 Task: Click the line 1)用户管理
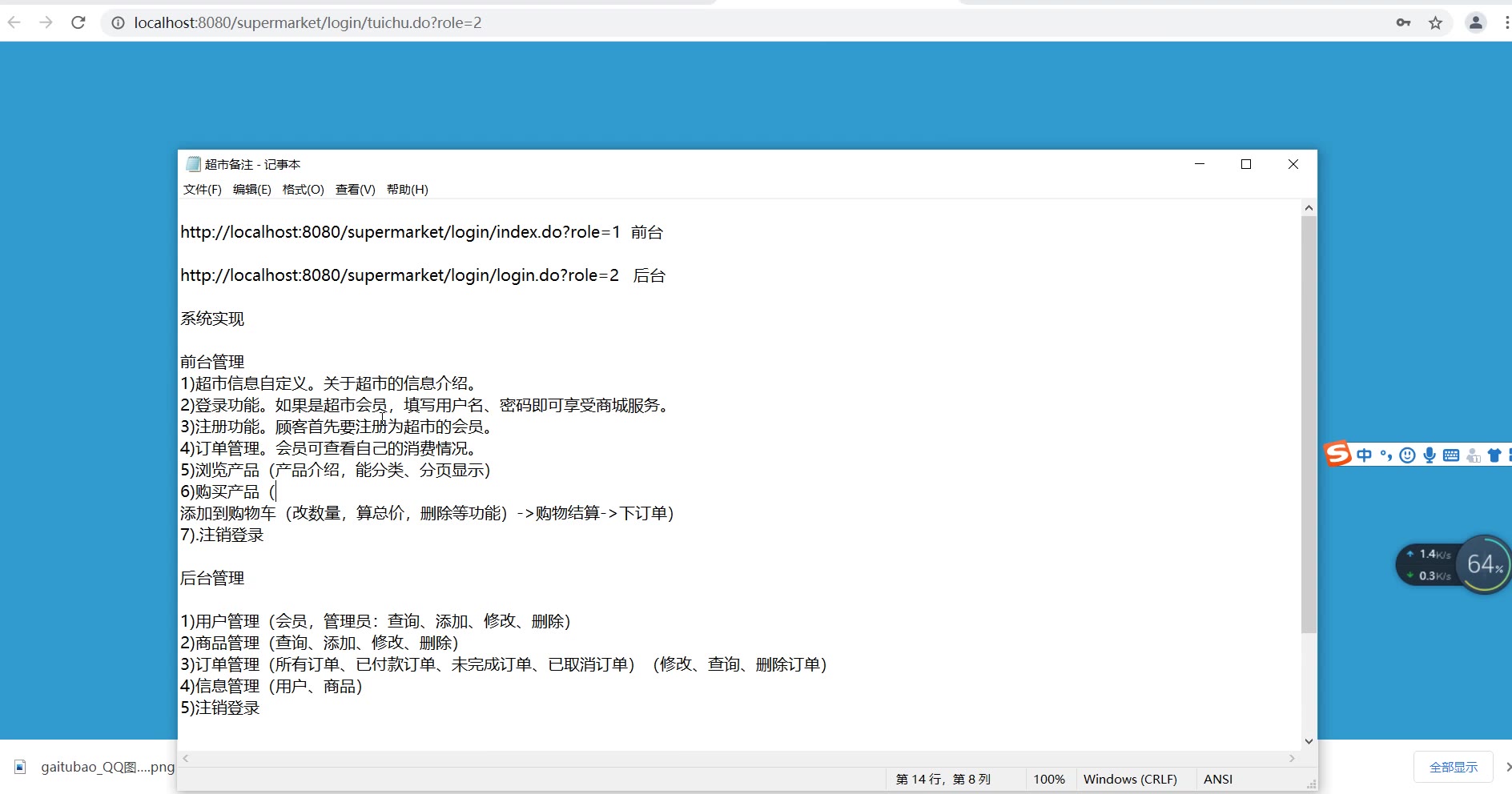[376, 621]
